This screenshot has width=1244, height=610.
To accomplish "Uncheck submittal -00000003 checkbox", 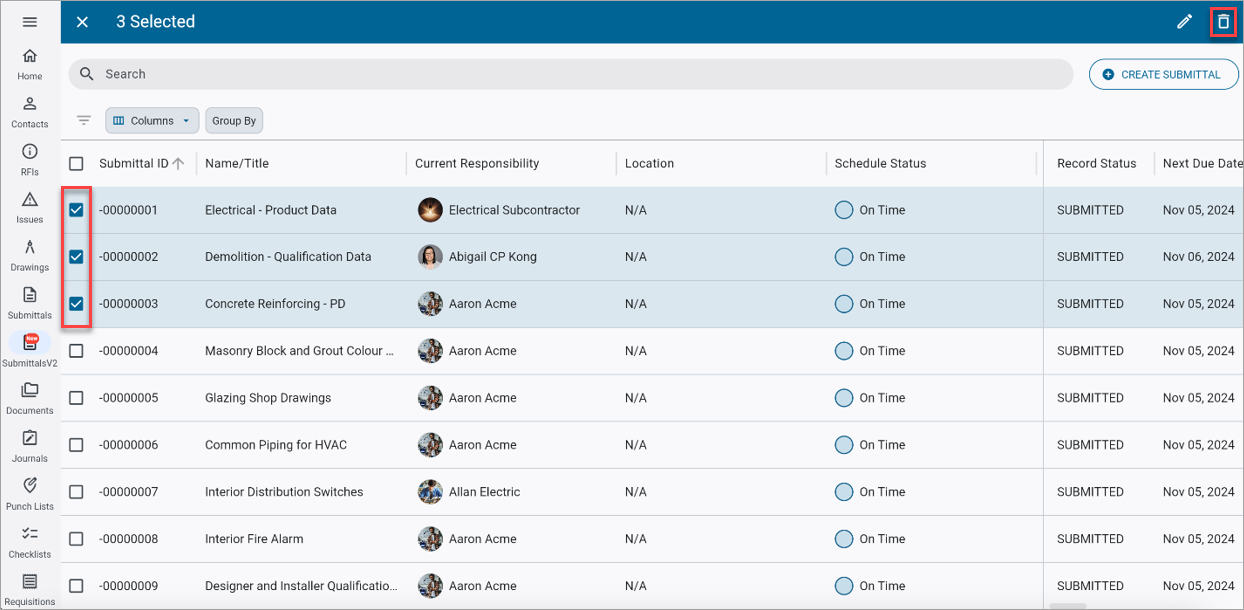I will point(76,304).
